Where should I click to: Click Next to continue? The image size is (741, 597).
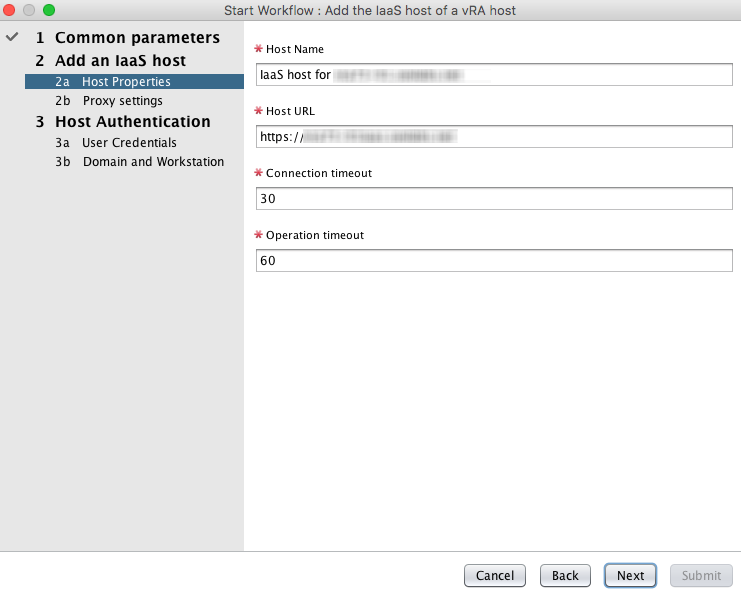(630, 575)
